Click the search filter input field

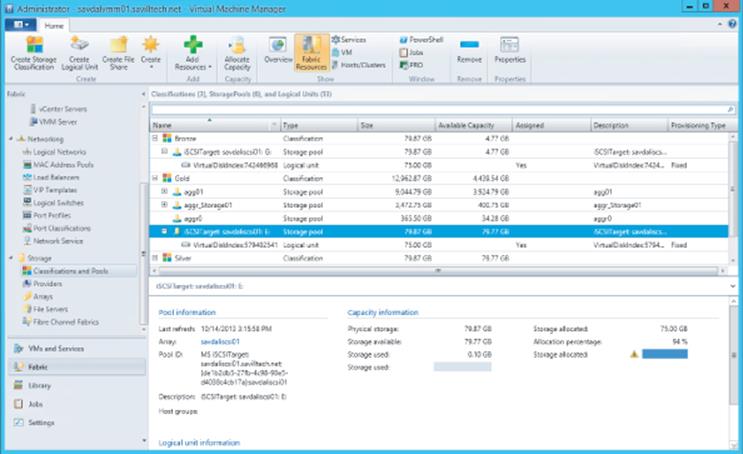tap(438, 109)
